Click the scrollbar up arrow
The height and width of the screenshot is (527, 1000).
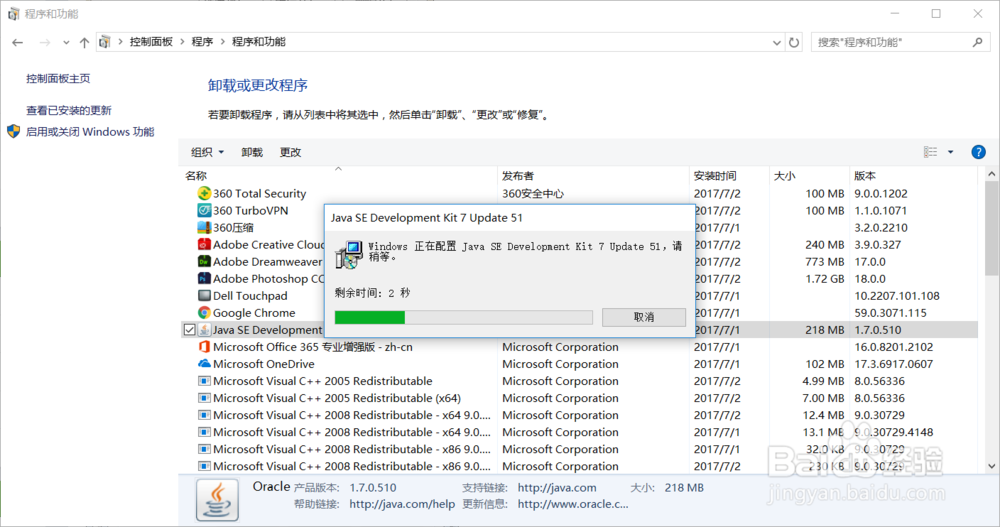991,174
